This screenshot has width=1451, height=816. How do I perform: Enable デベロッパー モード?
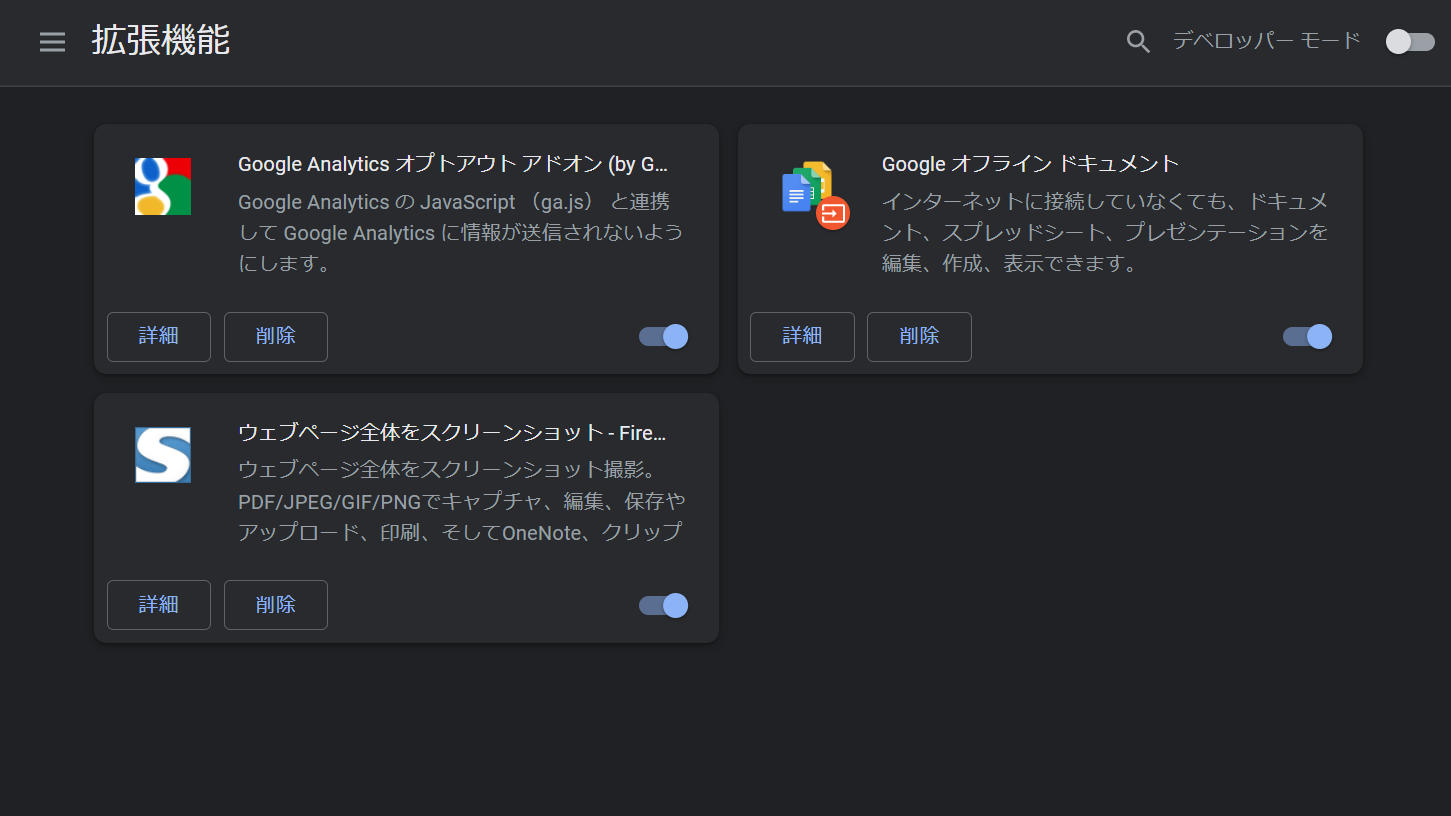(x=1409, y=42)
